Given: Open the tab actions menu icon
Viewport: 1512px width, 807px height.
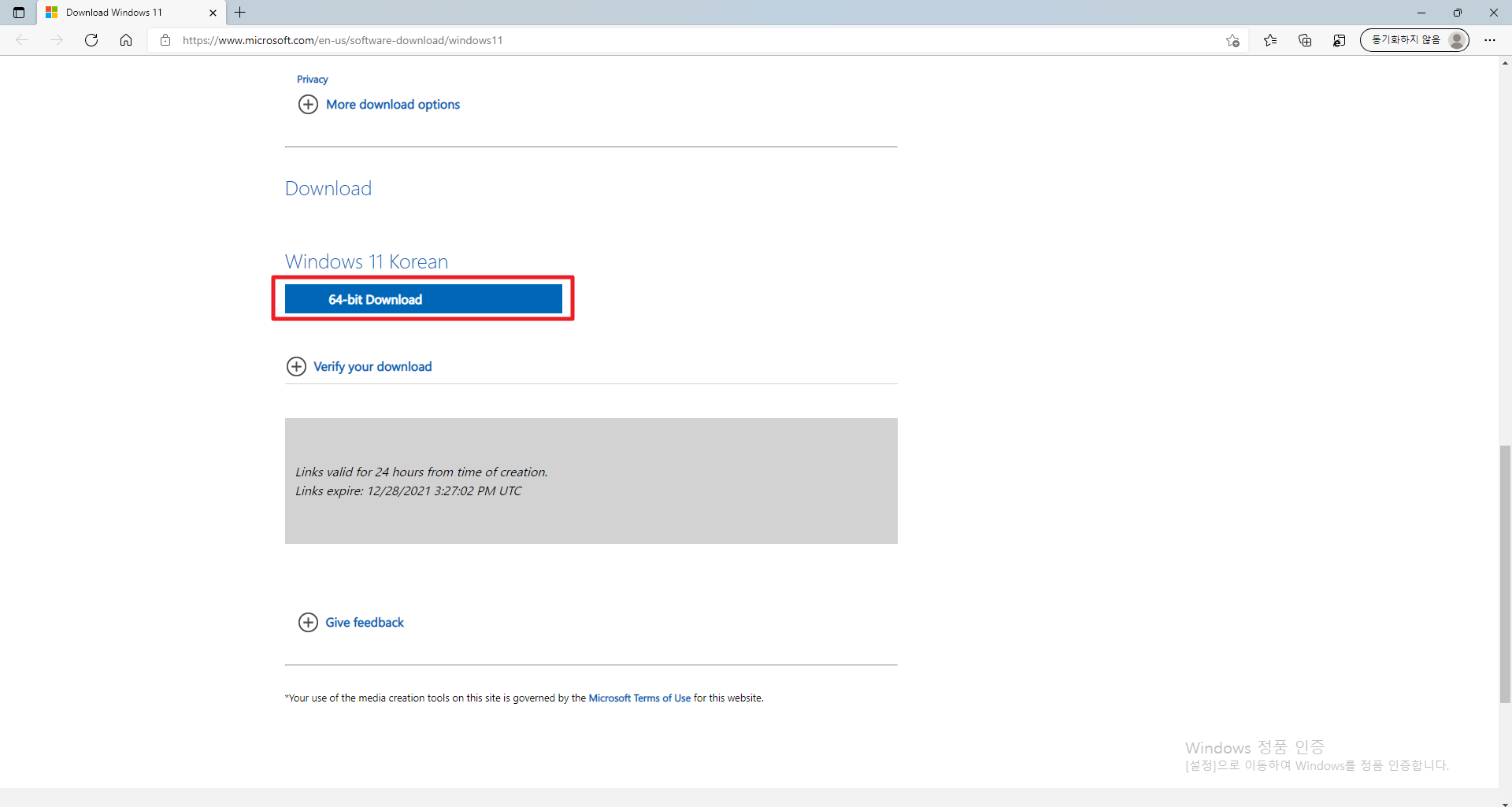Looking at the screenshot, I should [x=19, y=13].
